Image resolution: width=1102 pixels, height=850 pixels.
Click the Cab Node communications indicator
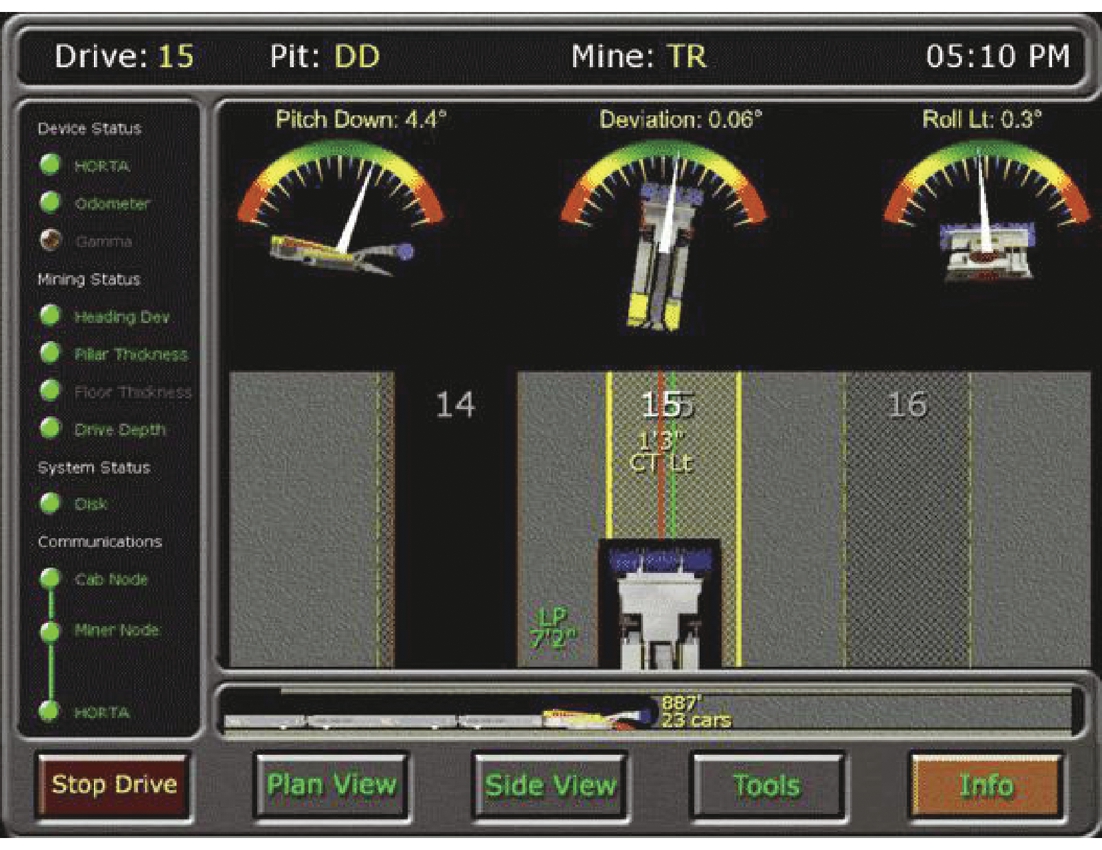tap(51, 579)
